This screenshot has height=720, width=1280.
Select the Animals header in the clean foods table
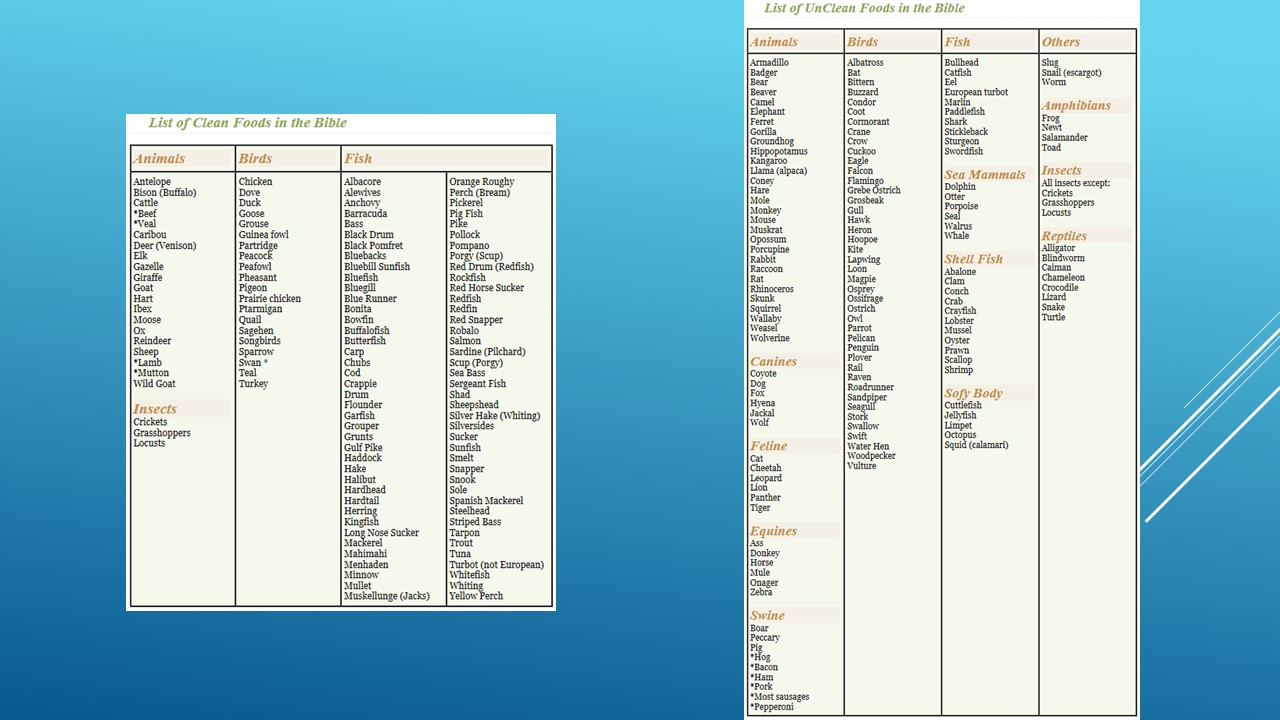tap(159, 159)
